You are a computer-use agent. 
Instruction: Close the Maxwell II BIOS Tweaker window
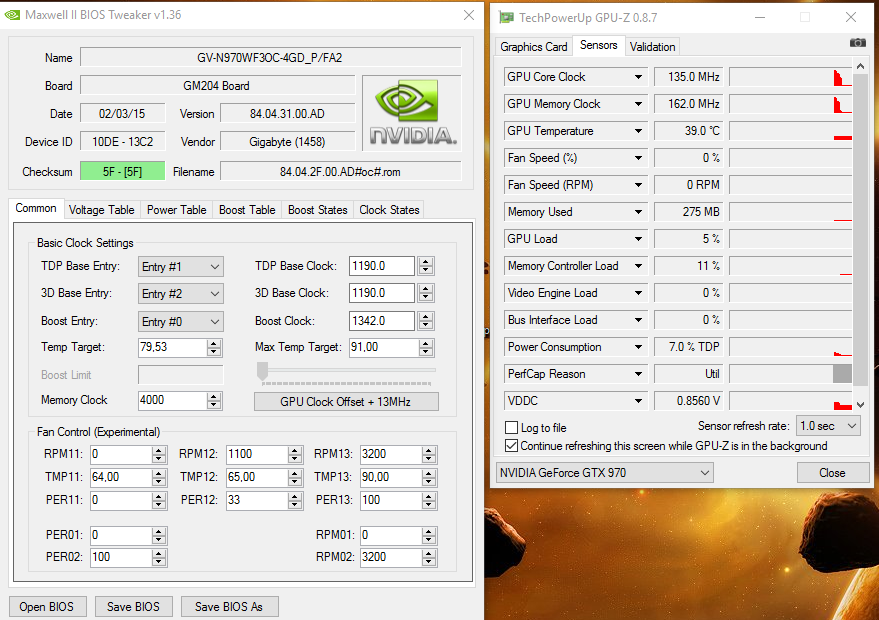[x=469, y=15]
